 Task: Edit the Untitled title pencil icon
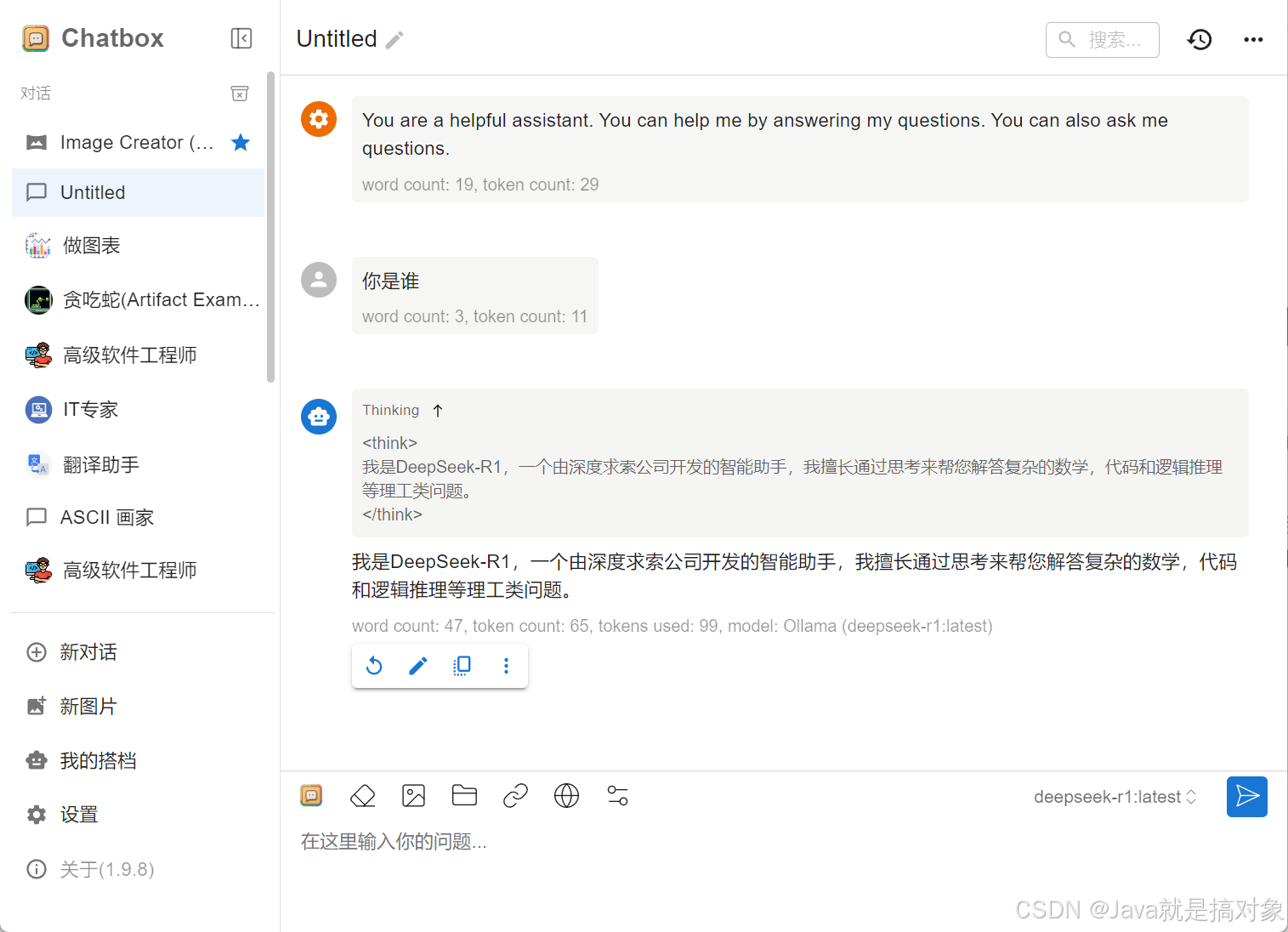pos(394,40)
